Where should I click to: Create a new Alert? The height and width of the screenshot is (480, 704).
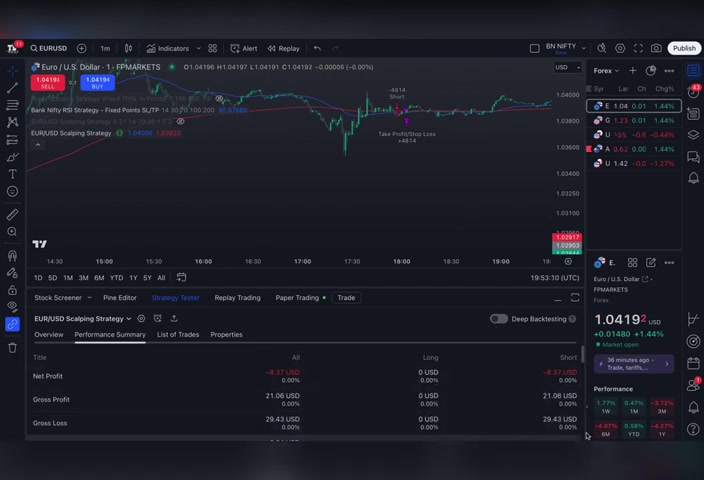[244, 48]
